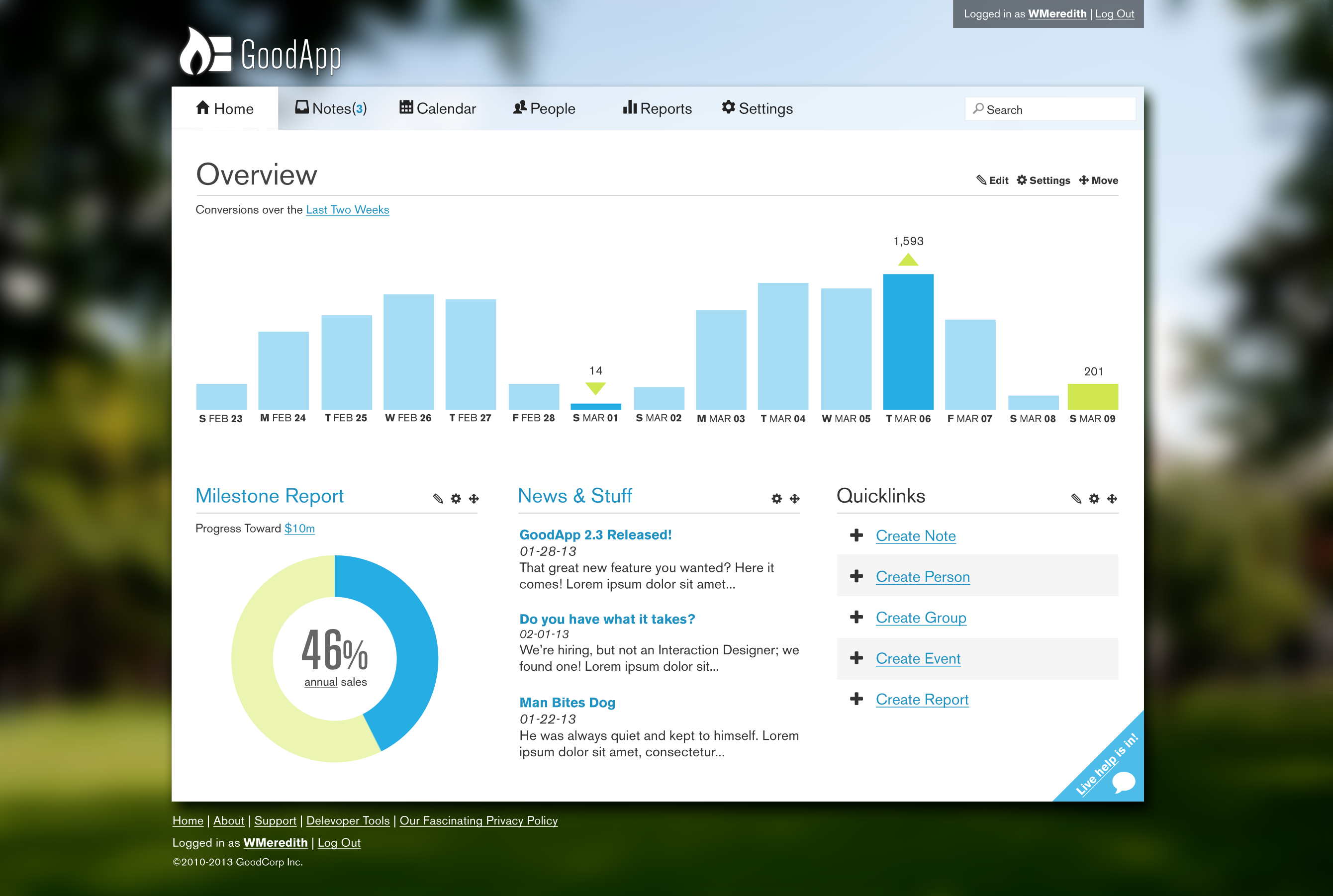Open Last Two Weeks range selector

[347, 210]
